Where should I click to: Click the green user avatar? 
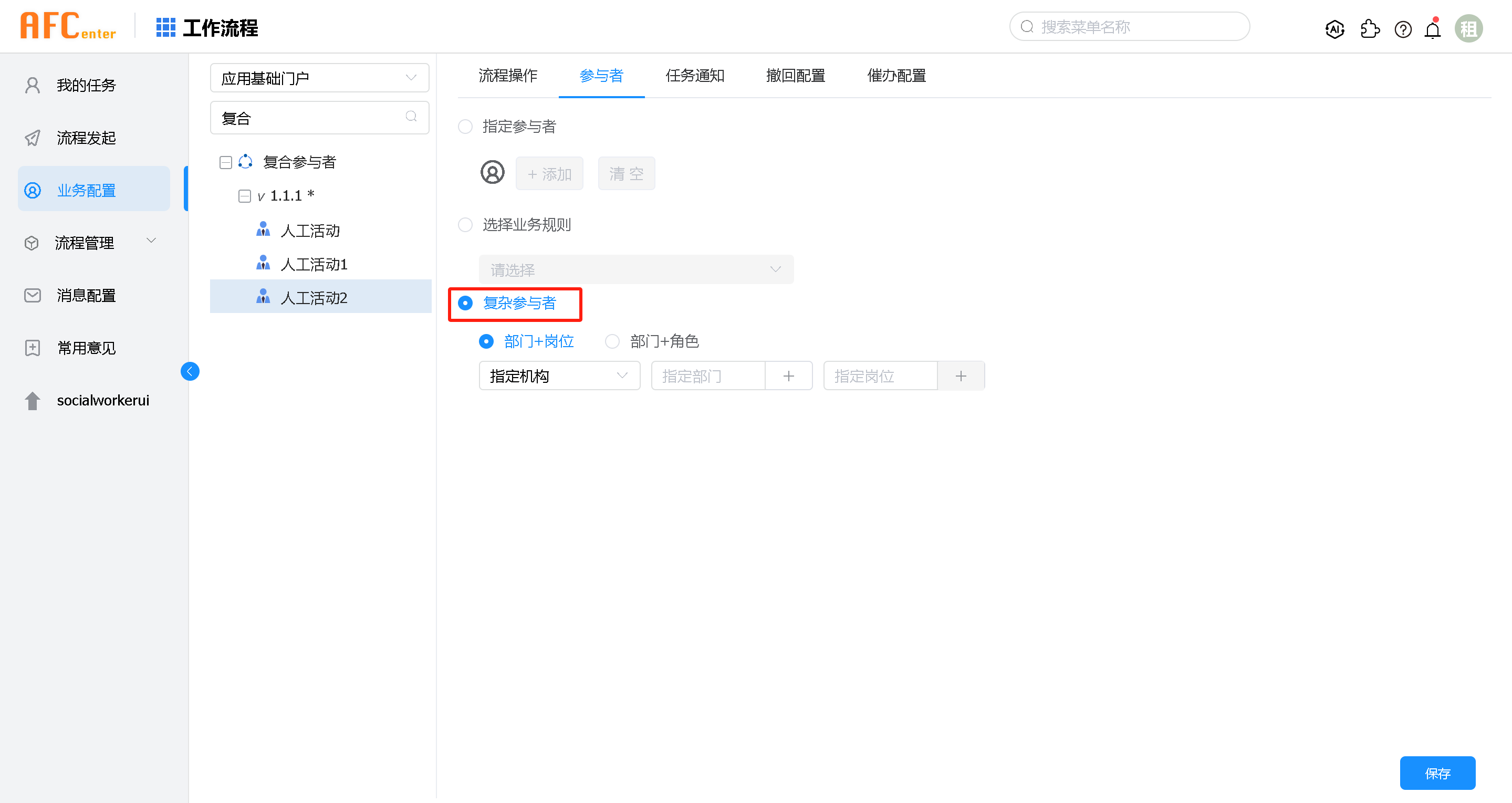[1468, 29]
